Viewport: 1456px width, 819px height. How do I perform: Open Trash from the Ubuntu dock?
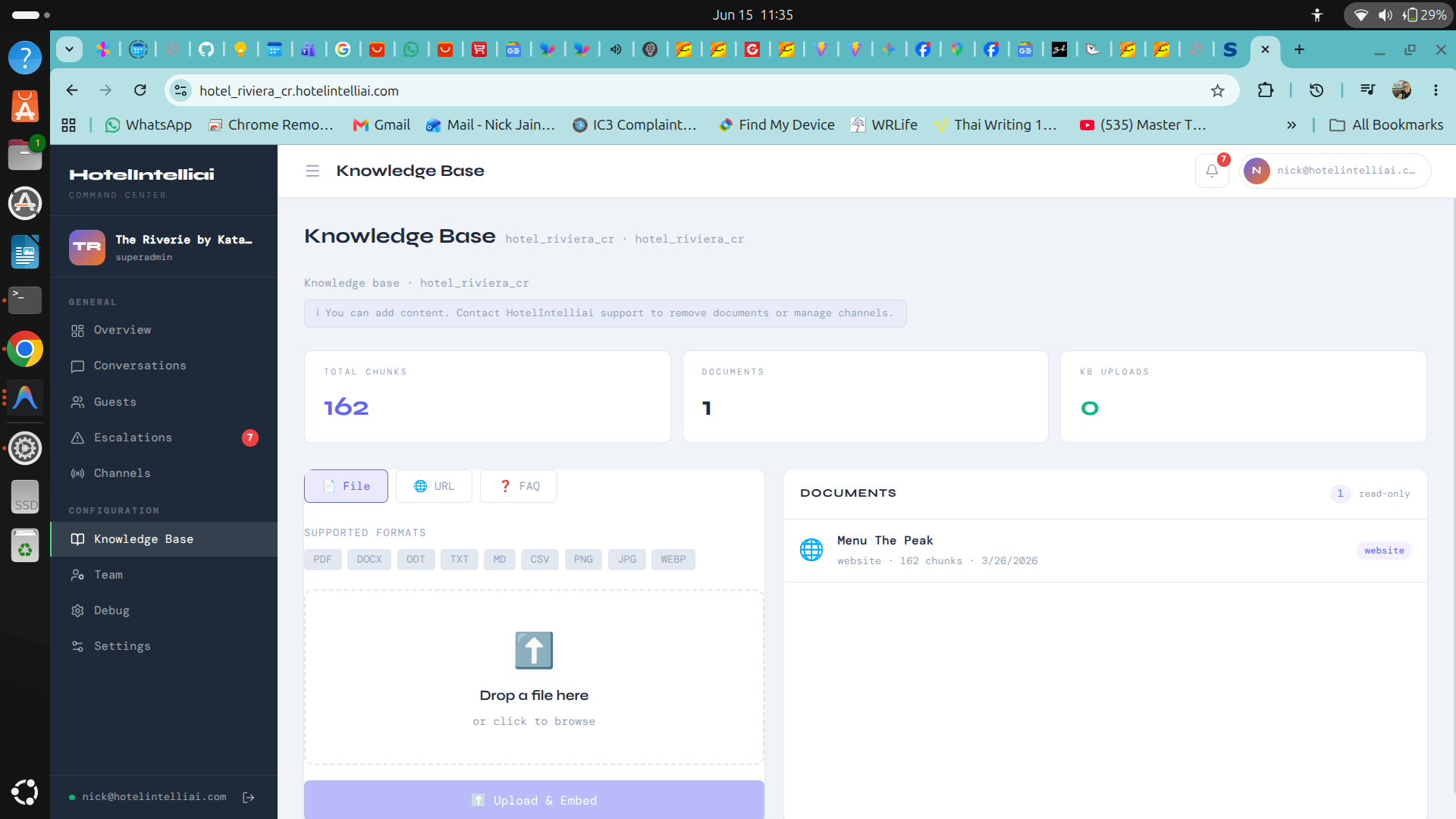pos(25,546)
